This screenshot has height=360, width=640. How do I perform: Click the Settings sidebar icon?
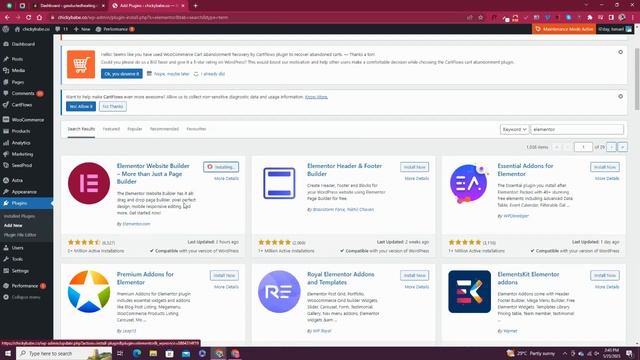click(x=6, y=271)
